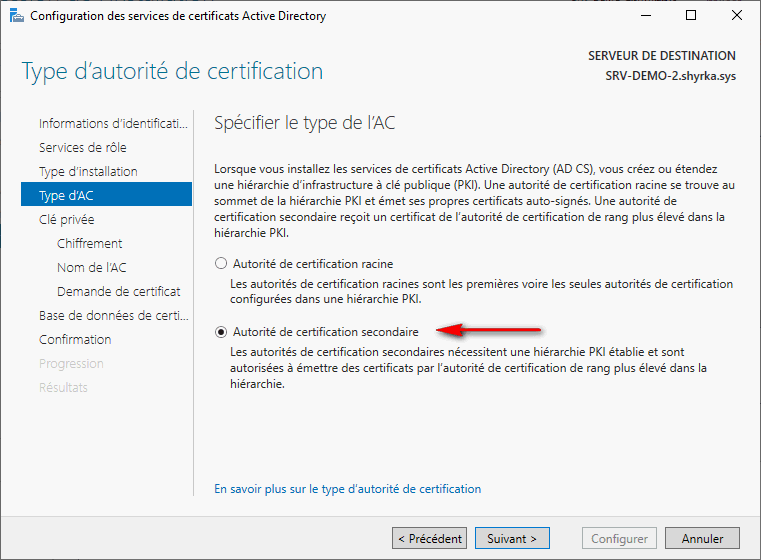
Task: Go to the Chiffrement sub-step
Action: point(90,243)
